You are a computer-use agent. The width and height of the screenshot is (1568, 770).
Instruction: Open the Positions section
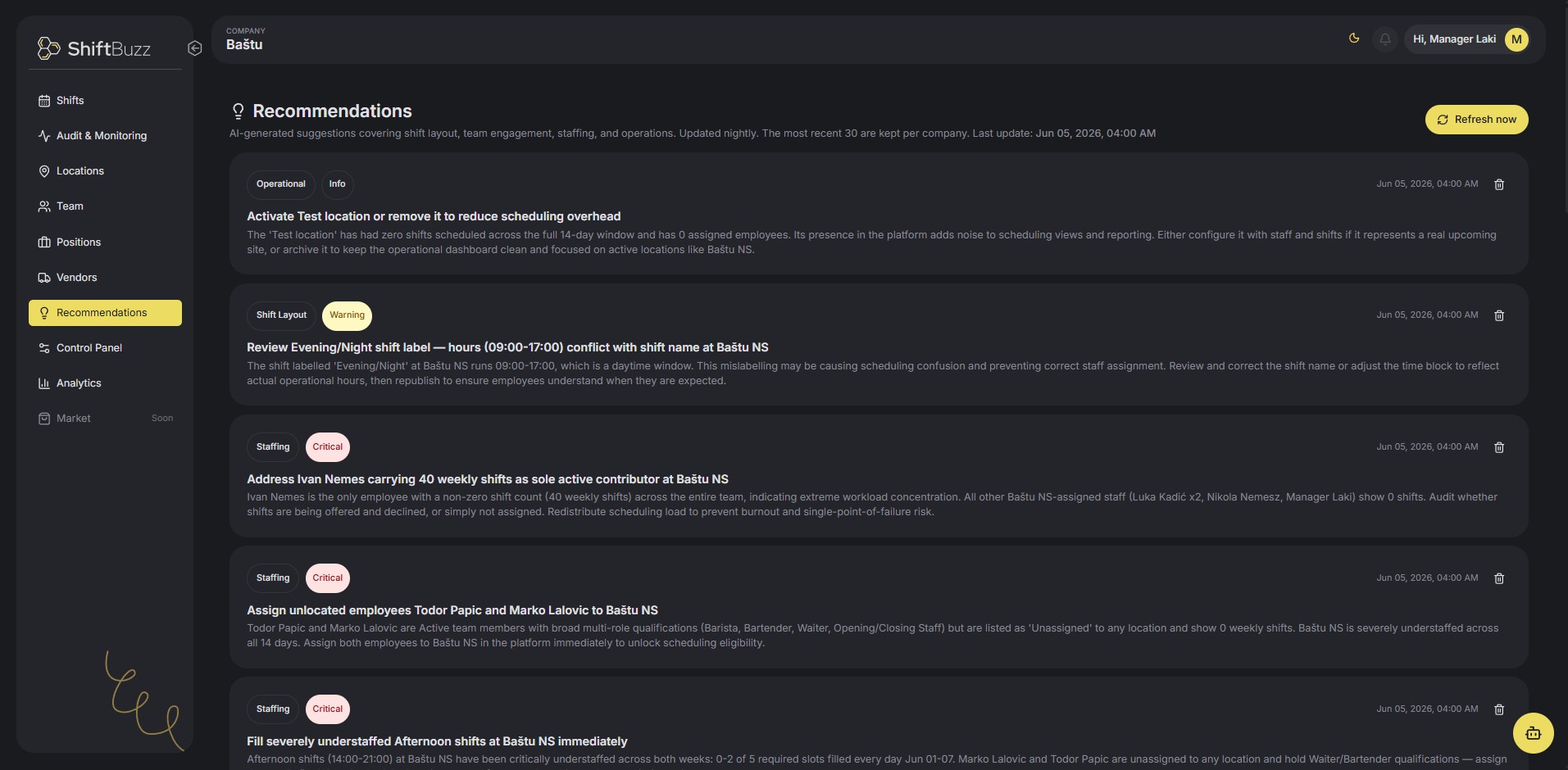(105, 242)
